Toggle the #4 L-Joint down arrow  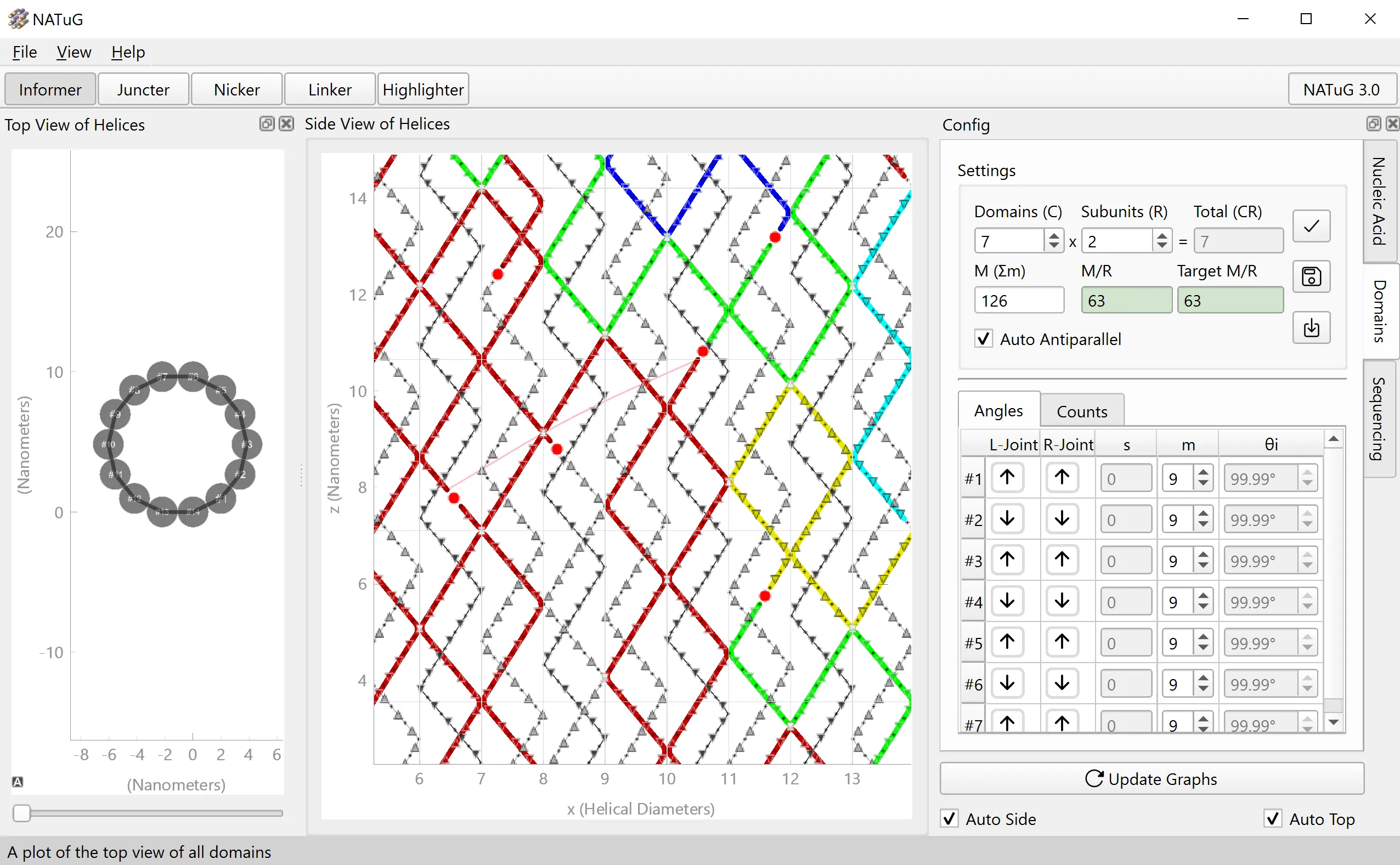[x=1007, y=601]
